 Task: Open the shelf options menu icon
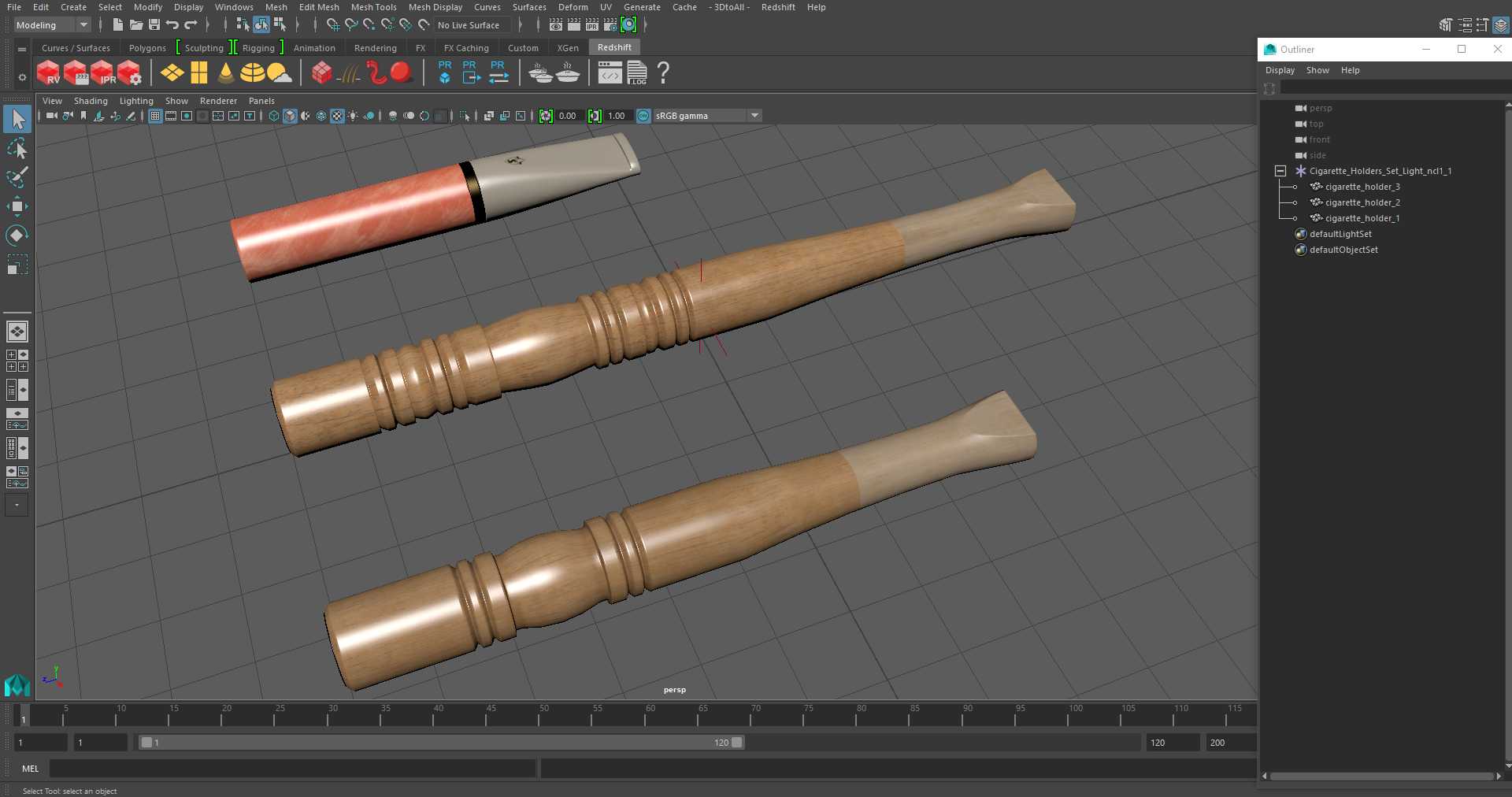coord(22,77)
